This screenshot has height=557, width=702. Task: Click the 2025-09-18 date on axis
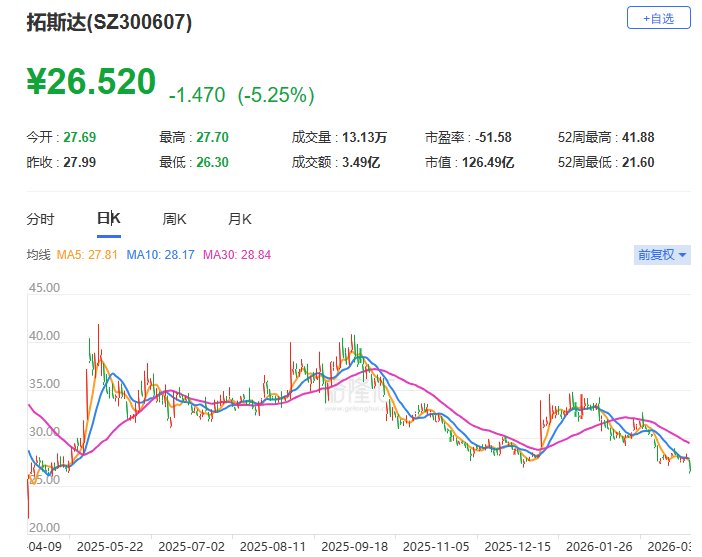click(354, 547)
